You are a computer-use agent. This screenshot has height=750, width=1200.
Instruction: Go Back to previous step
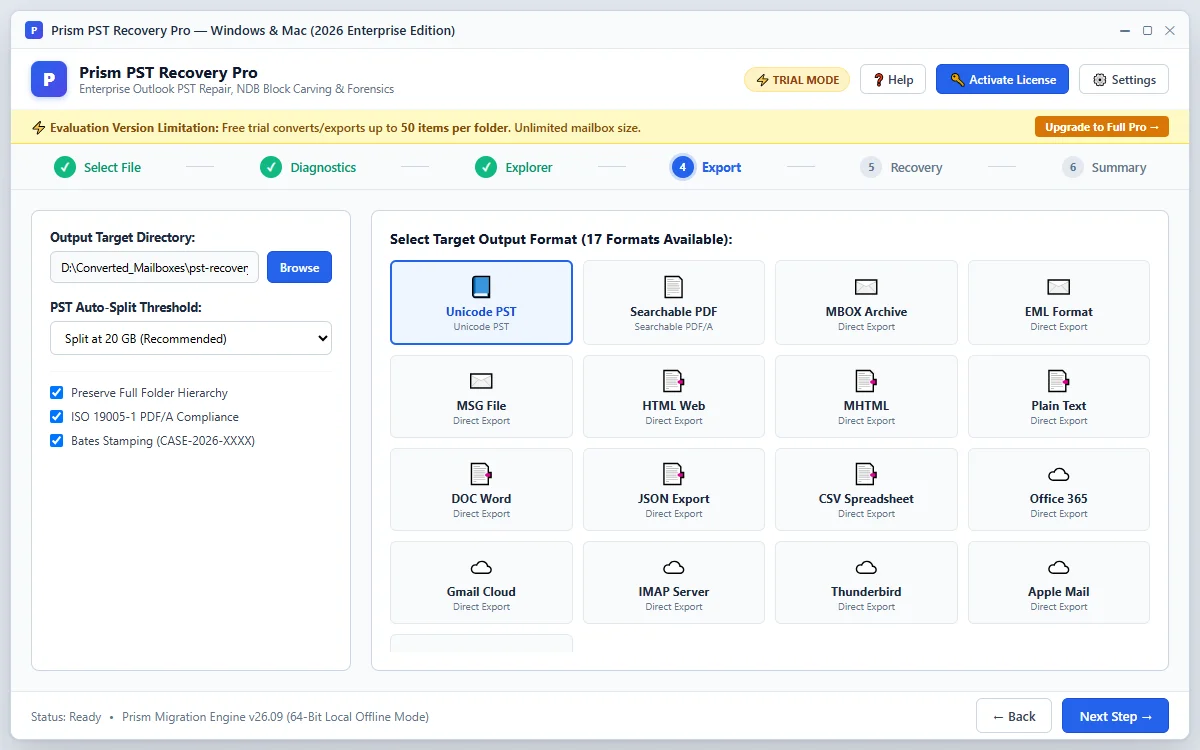tap(1014, 716)
